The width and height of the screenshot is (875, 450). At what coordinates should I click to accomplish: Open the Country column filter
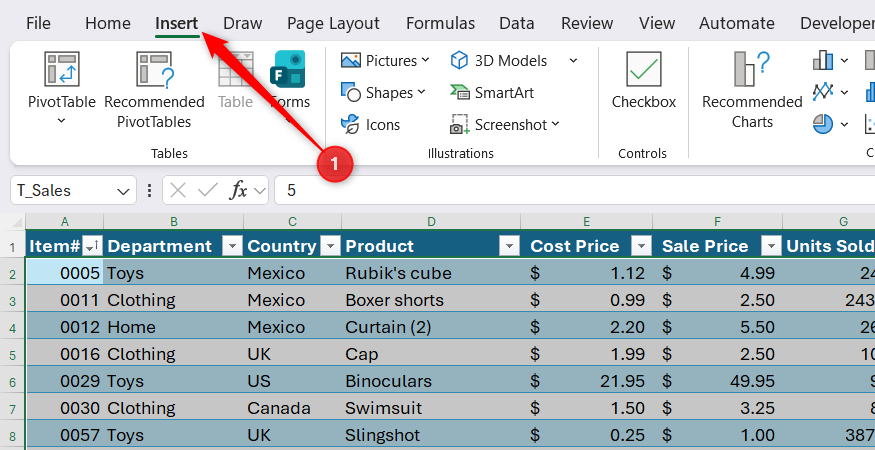coord(330,246)
